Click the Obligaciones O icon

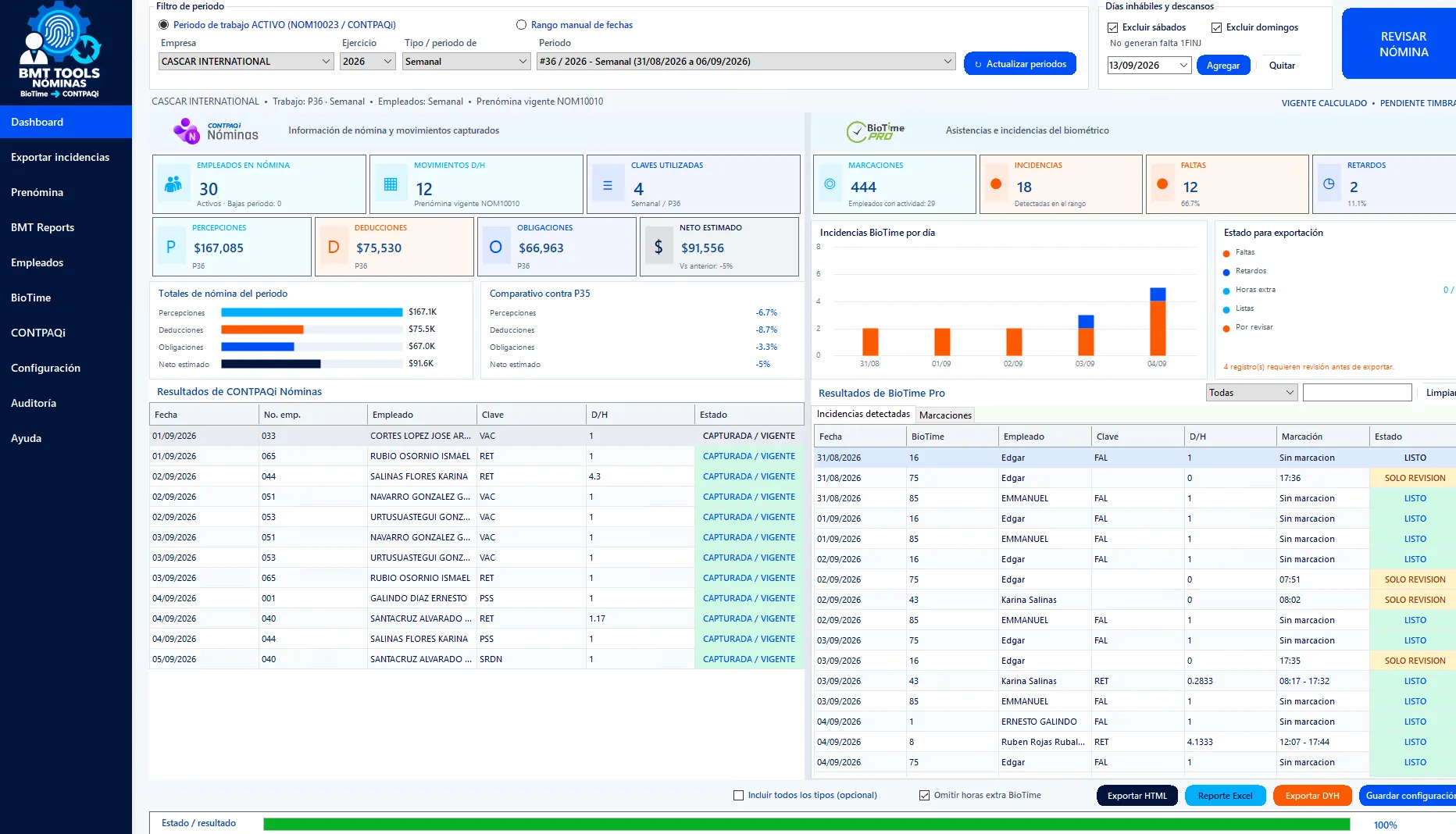tap(496, 247)
